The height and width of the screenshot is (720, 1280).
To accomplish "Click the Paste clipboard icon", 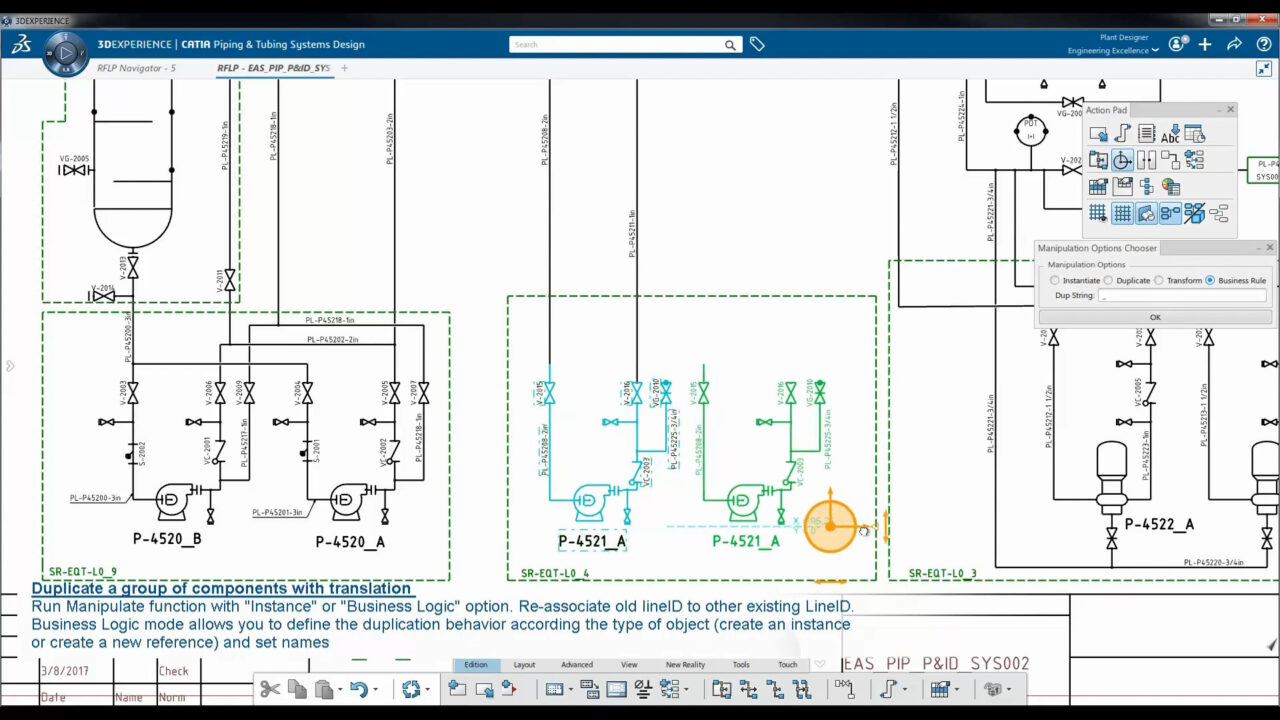I will [x=322, y=689].
